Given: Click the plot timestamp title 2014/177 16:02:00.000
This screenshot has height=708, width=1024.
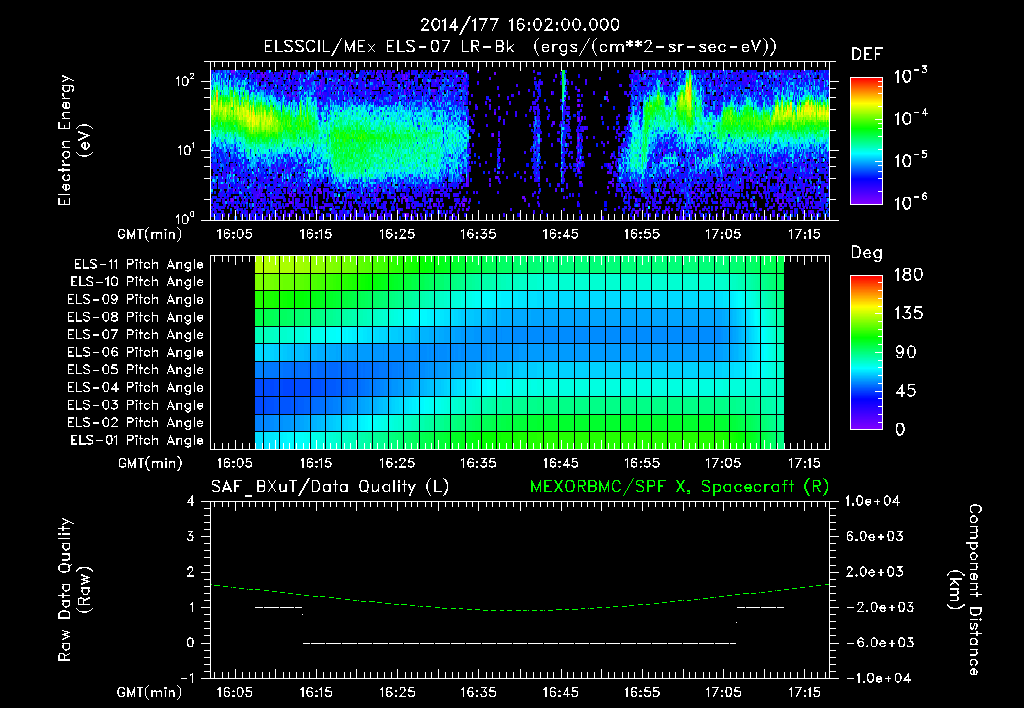Looking at the screenshot, I should click(x=519, y=25).
